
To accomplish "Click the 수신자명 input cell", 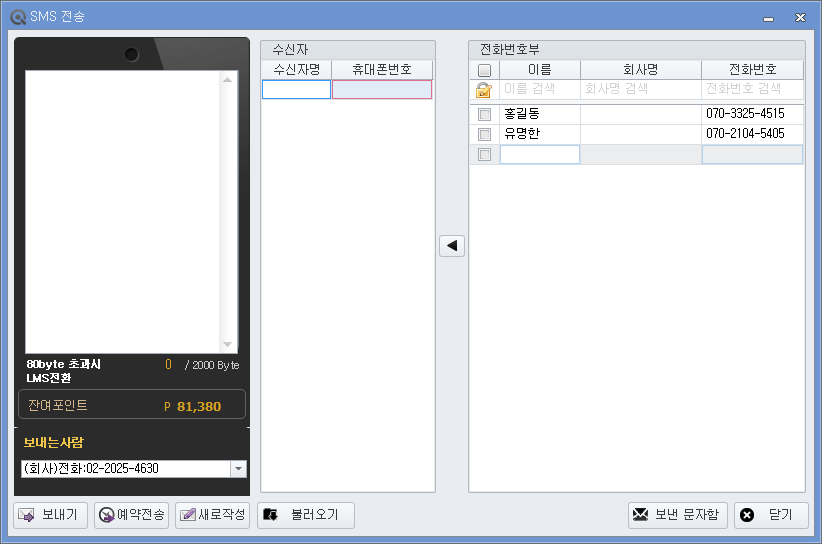I will click(x=296, y=90).
